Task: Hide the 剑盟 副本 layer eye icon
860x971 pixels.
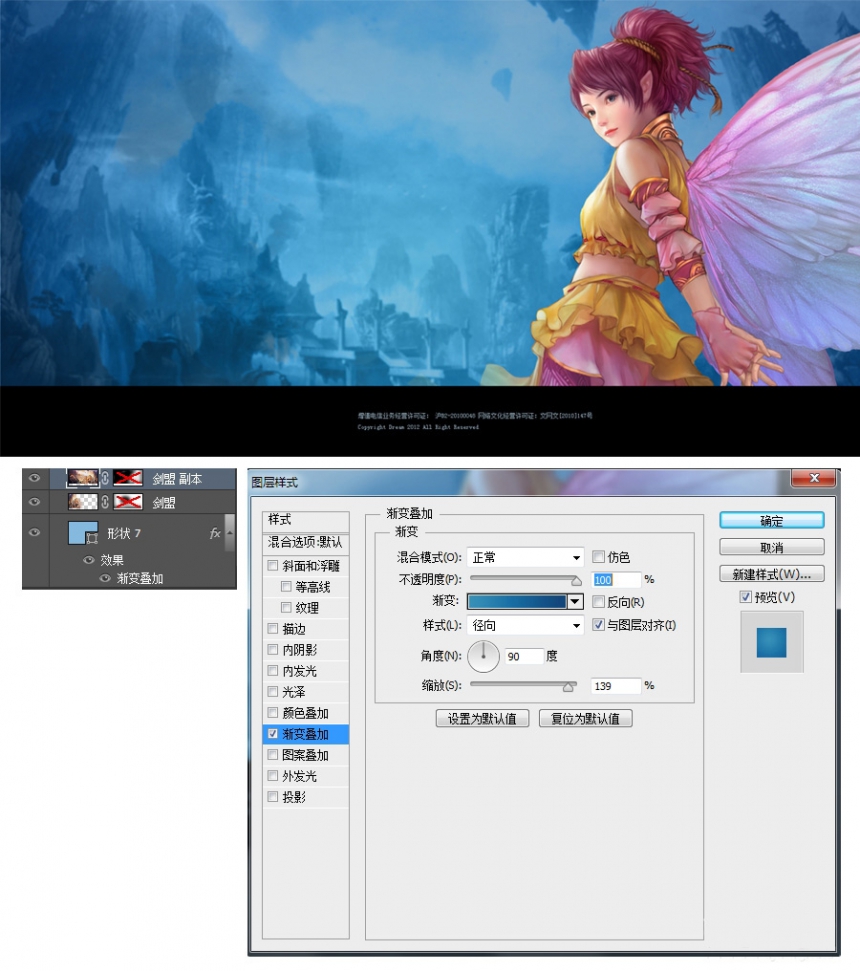Action: point(35,478)
